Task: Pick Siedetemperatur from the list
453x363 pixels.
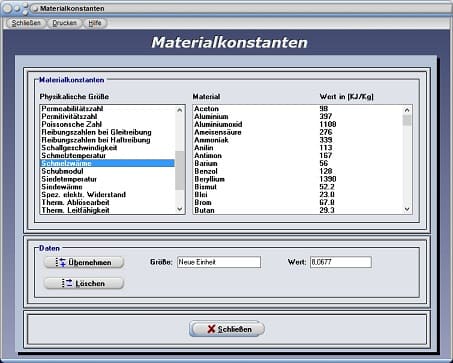Action: 107,179
